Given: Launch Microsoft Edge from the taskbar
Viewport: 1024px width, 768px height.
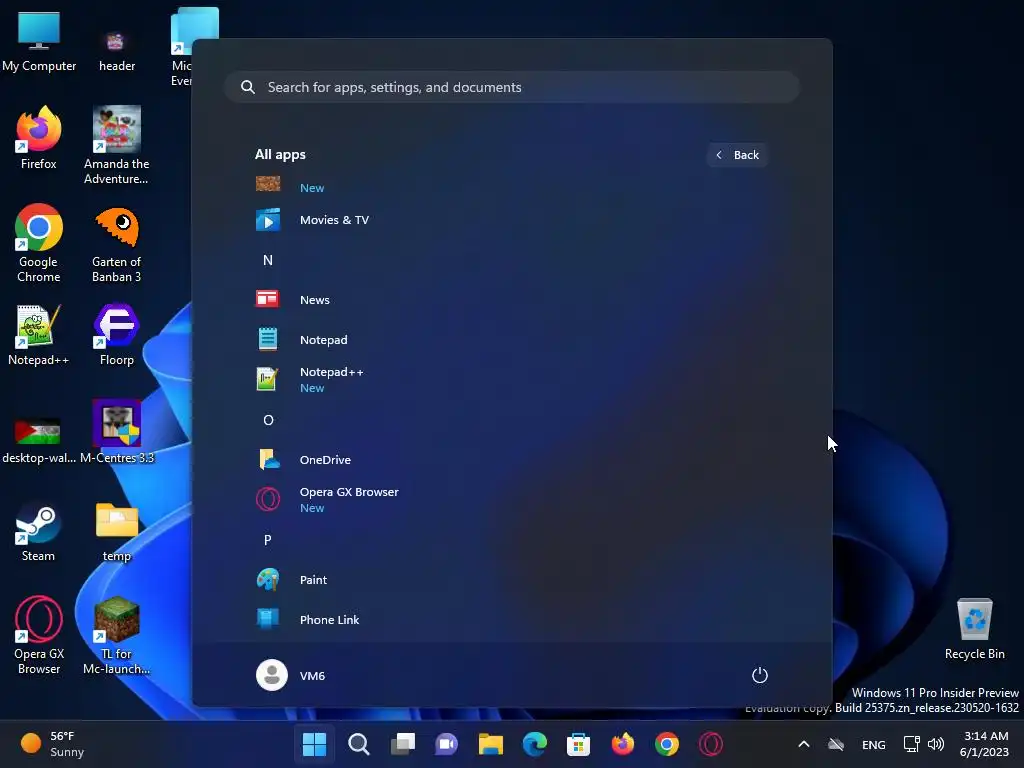Looking at the screenshot, I should [x=535, y=744].
